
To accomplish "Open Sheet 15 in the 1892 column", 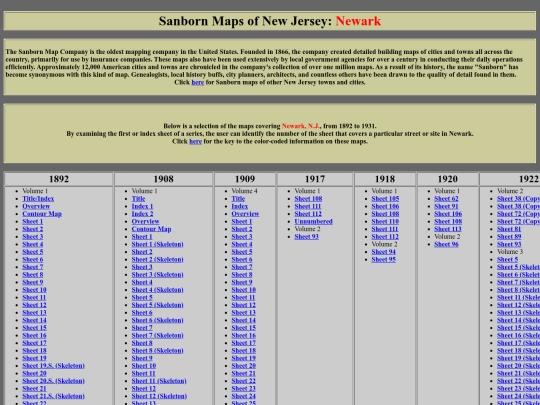I will (x=34, y=328).
